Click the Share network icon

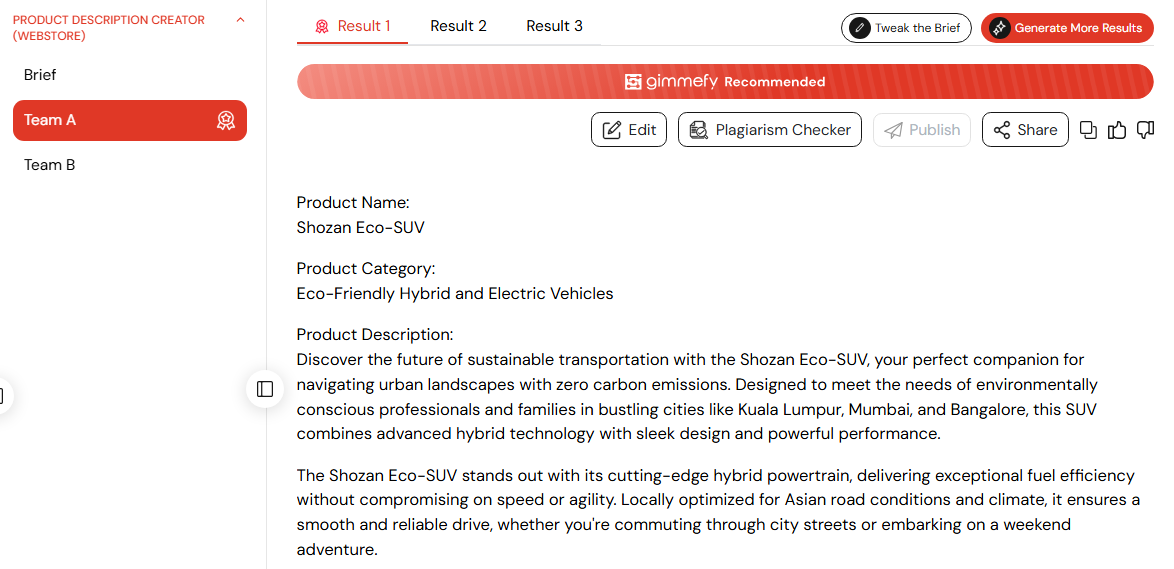pyautogui.click(x=1002, y=130)
